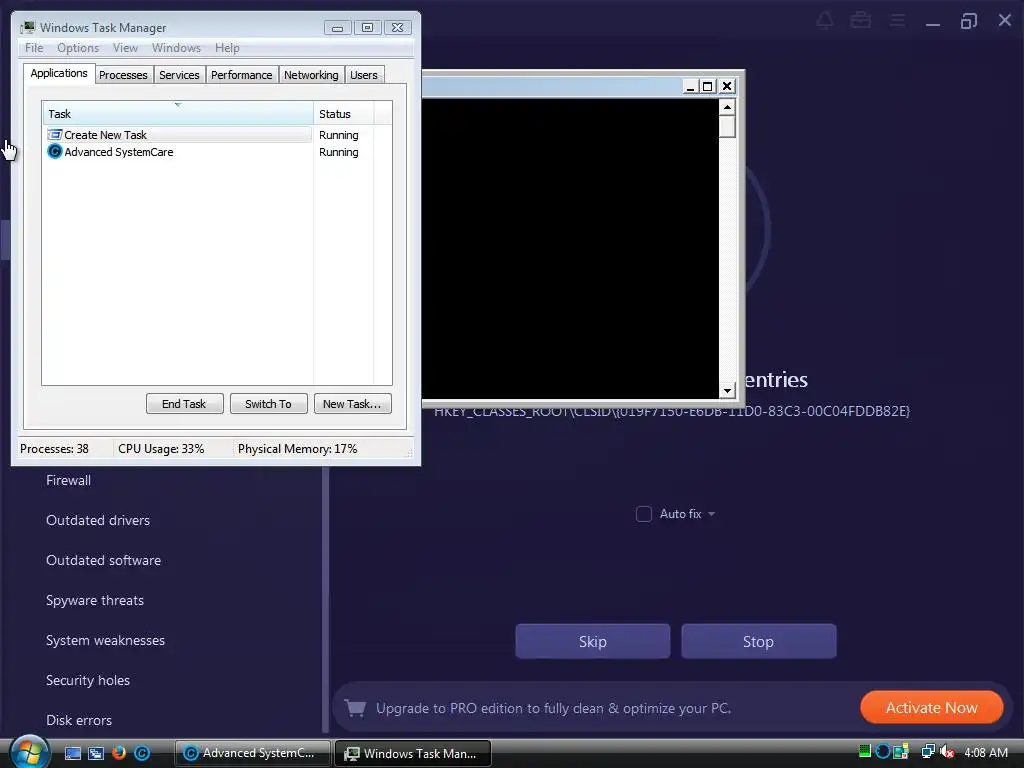Click Advanced SystemCare taskbar button
The image size is (1024, 768).
pyautogui.click(x=253, y=753)
